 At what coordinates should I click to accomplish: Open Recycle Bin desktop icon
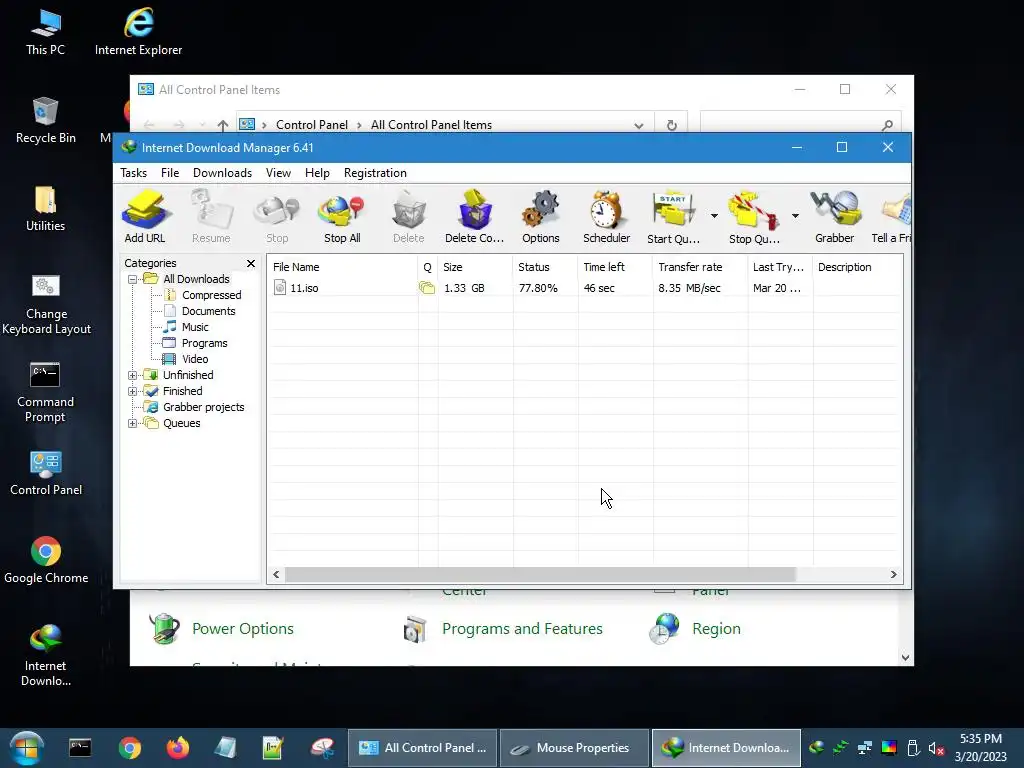tap(46, 120)
